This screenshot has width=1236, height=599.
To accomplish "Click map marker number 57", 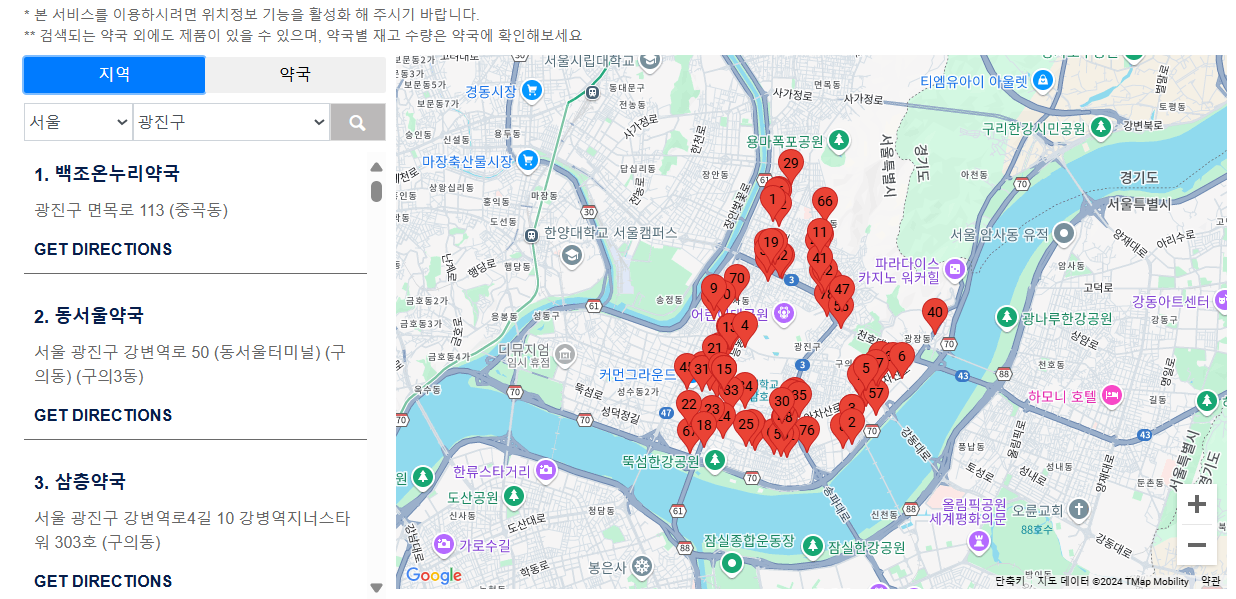I will [x=876, y=396].
